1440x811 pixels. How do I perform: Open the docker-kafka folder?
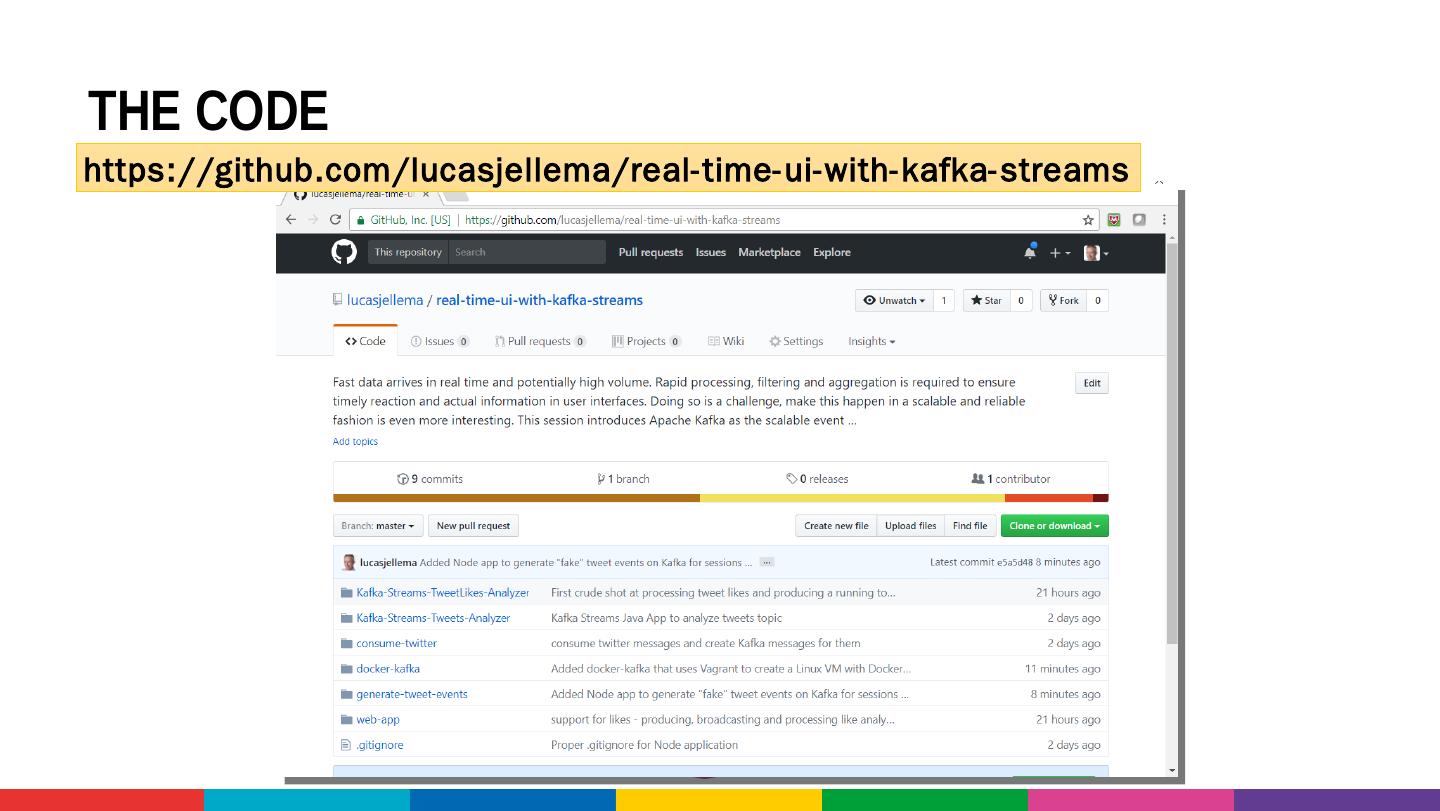(388, 669)
